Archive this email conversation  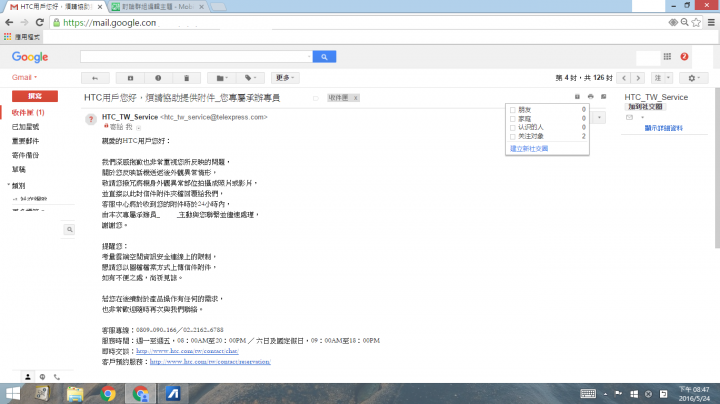click(x=130, y=78)
